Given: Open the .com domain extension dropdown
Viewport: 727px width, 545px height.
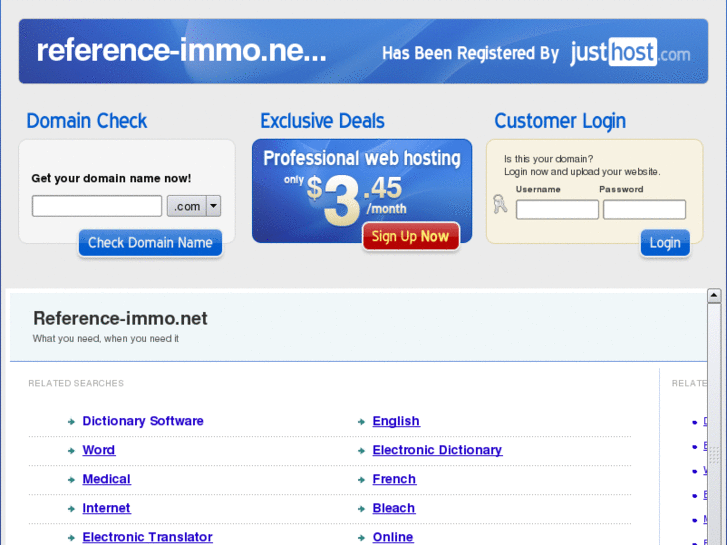Looking at the screenshot, I should [194, 206].
